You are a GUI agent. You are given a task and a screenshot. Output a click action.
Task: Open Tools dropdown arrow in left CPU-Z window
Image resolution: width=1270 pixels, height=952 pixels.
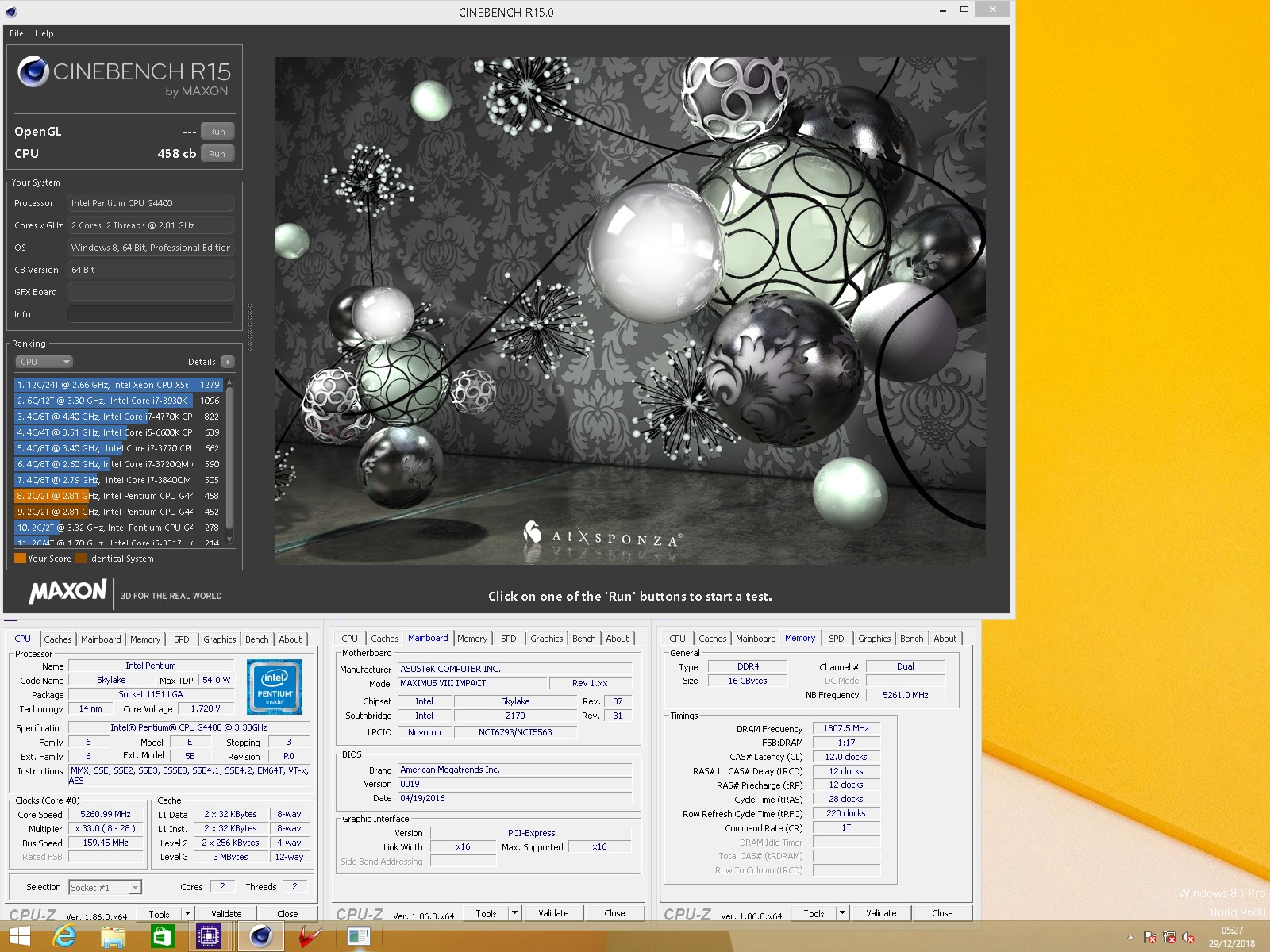[188, 914]
